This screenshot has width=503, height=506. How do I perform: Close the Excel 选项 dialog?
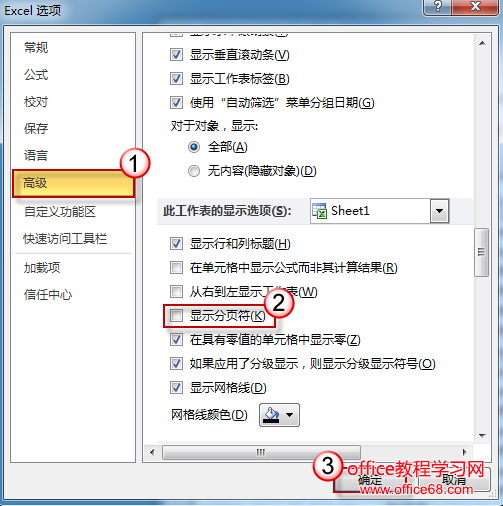pos(475,7)
